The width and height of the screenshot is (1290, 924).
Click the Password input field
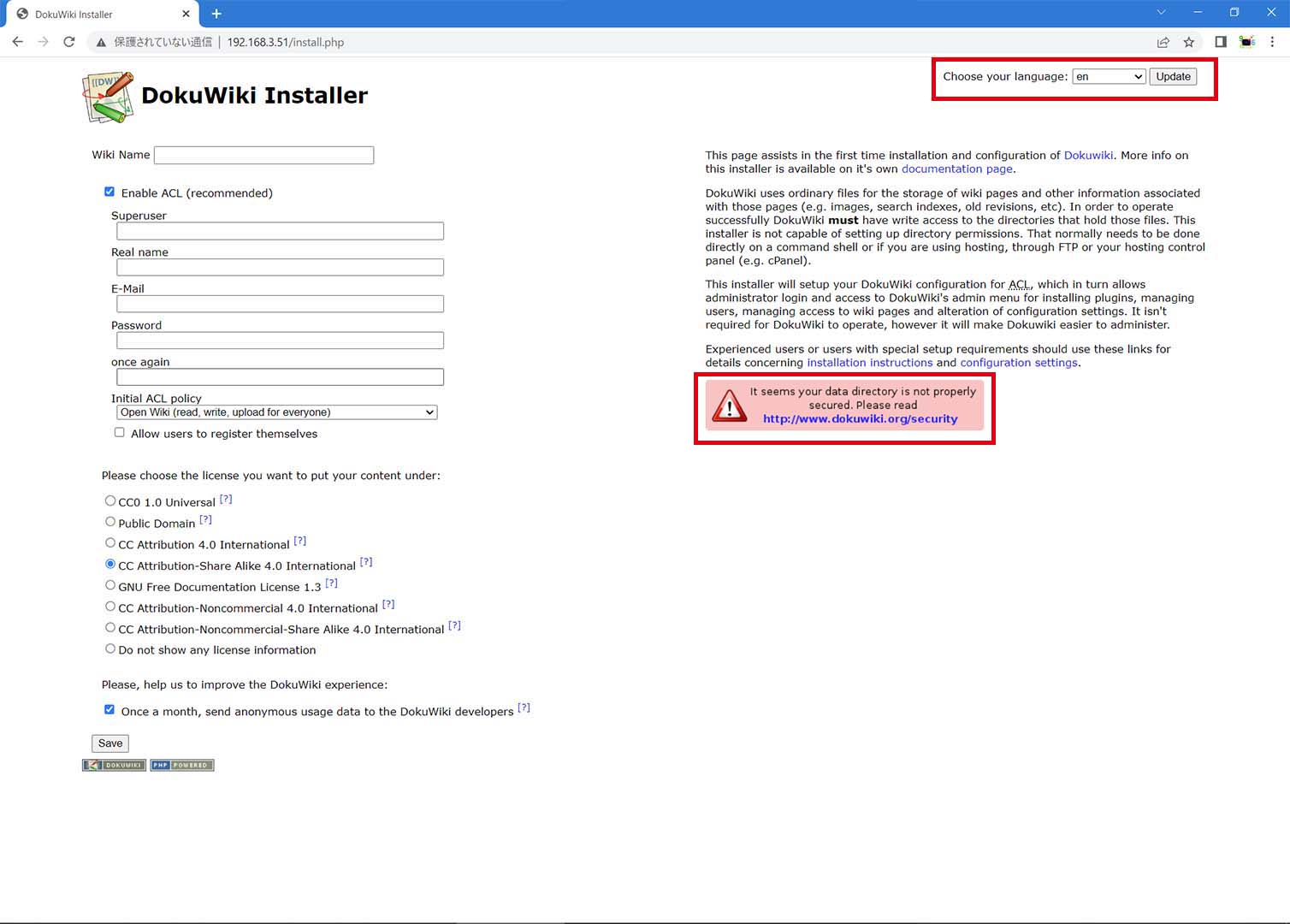280,341
